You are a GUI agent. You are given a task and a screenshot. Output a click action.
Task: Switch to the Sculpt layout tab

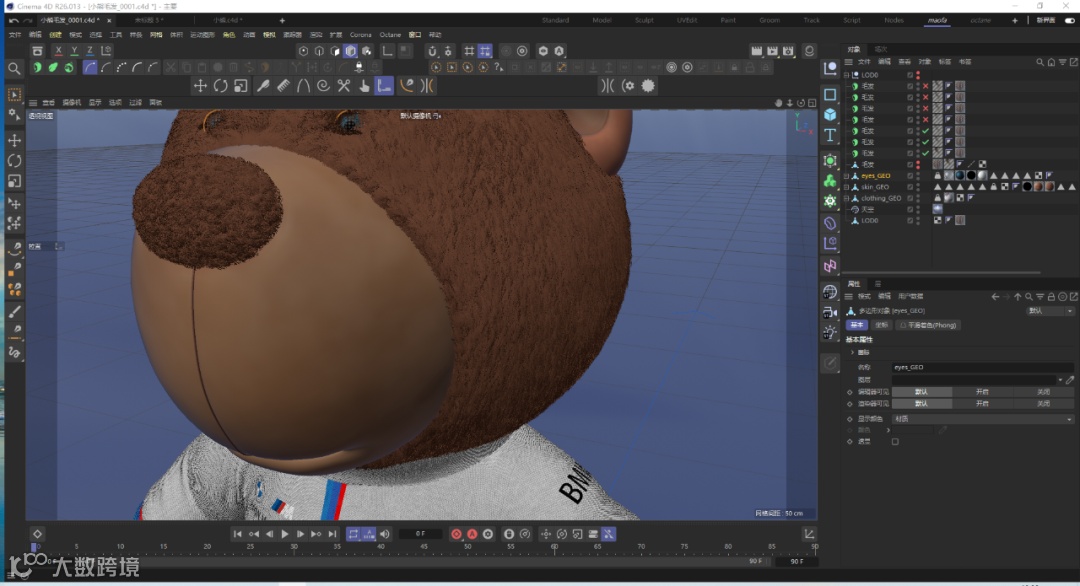[x=644, y=21]
